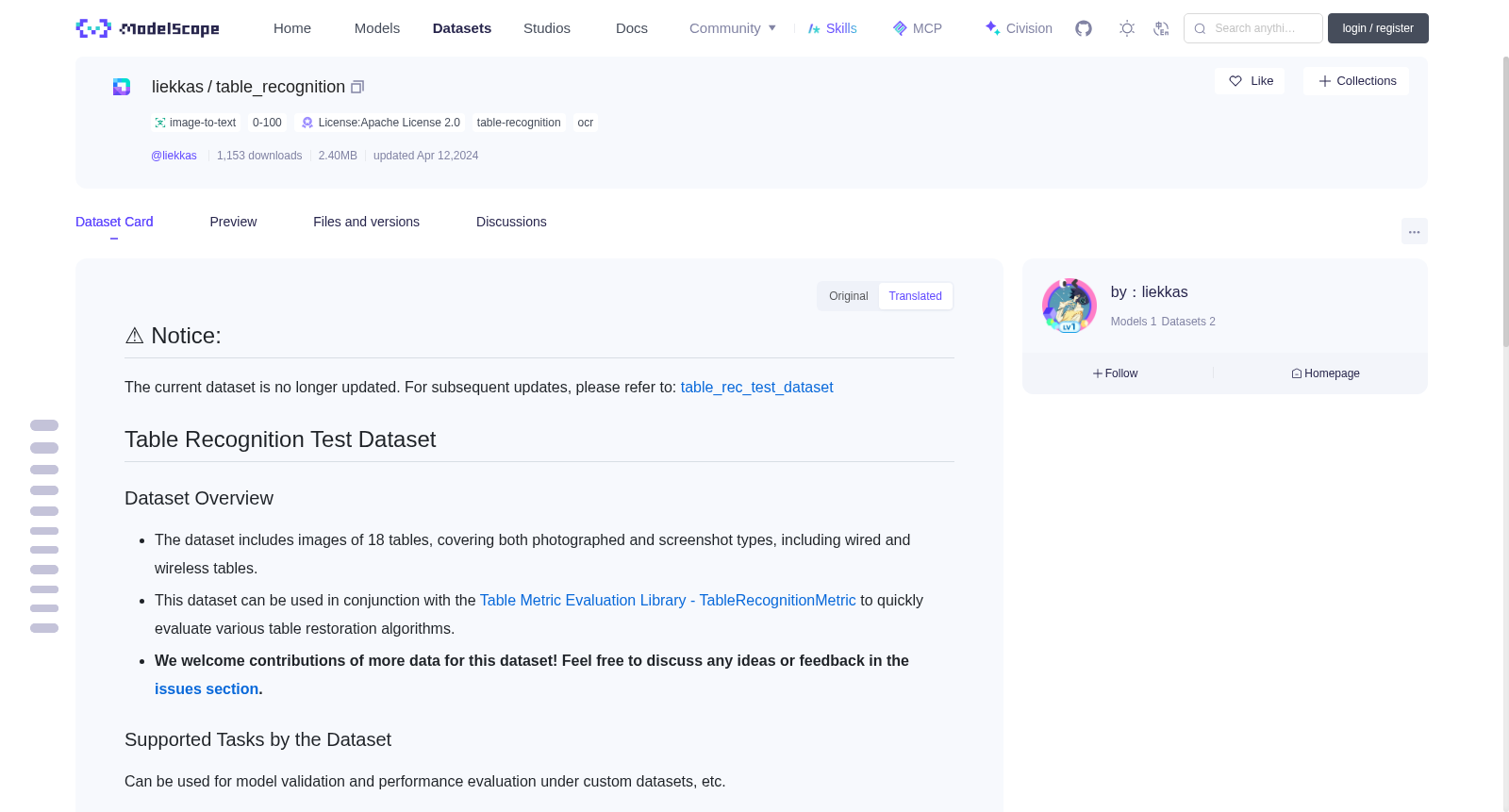1509x812 pixels.
Task: Click the 'Dataset Overview' heading
Action: (199, 498)
